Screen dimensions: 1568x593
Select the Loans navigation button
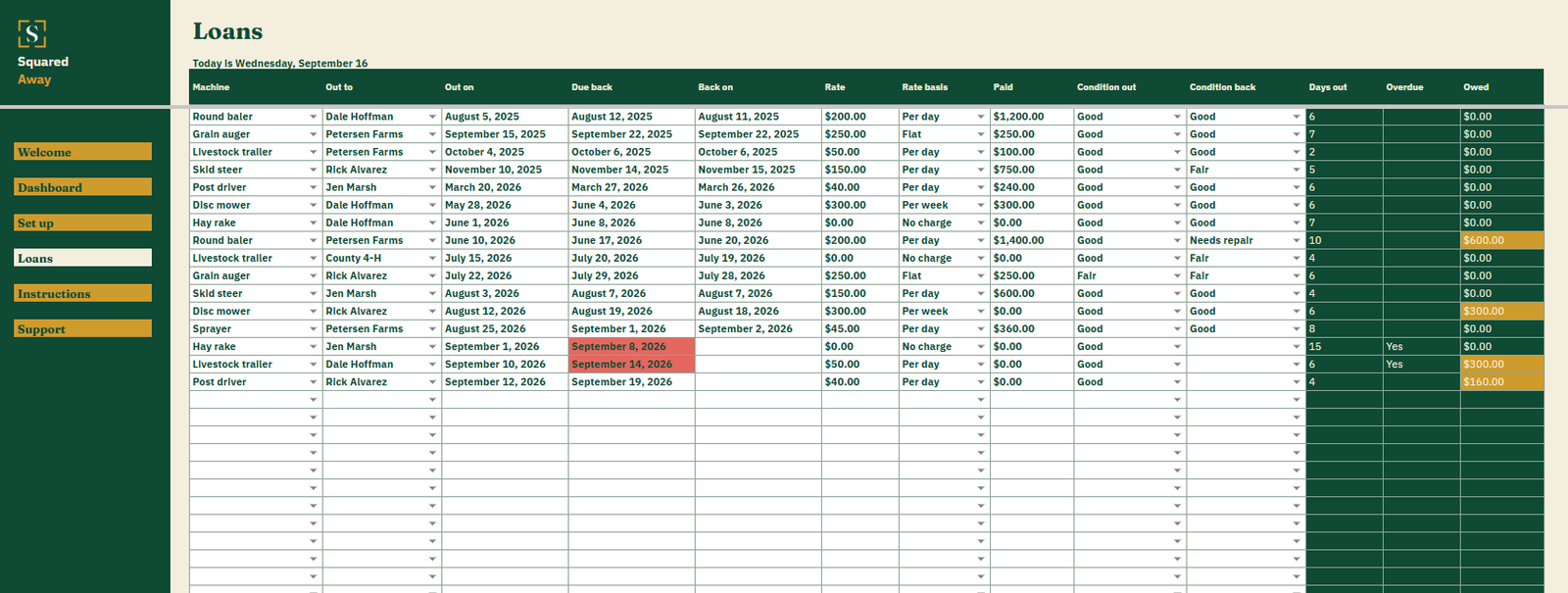tap(82, 258)
